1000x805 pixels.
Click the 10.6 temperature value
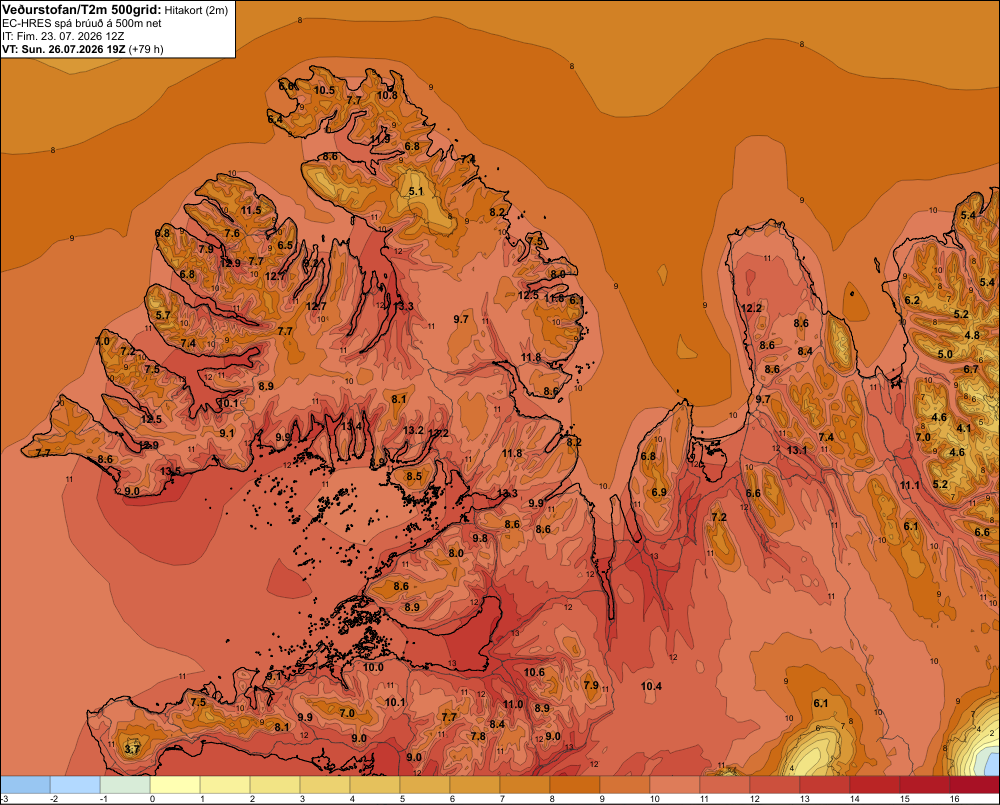(x=534, y=672)
